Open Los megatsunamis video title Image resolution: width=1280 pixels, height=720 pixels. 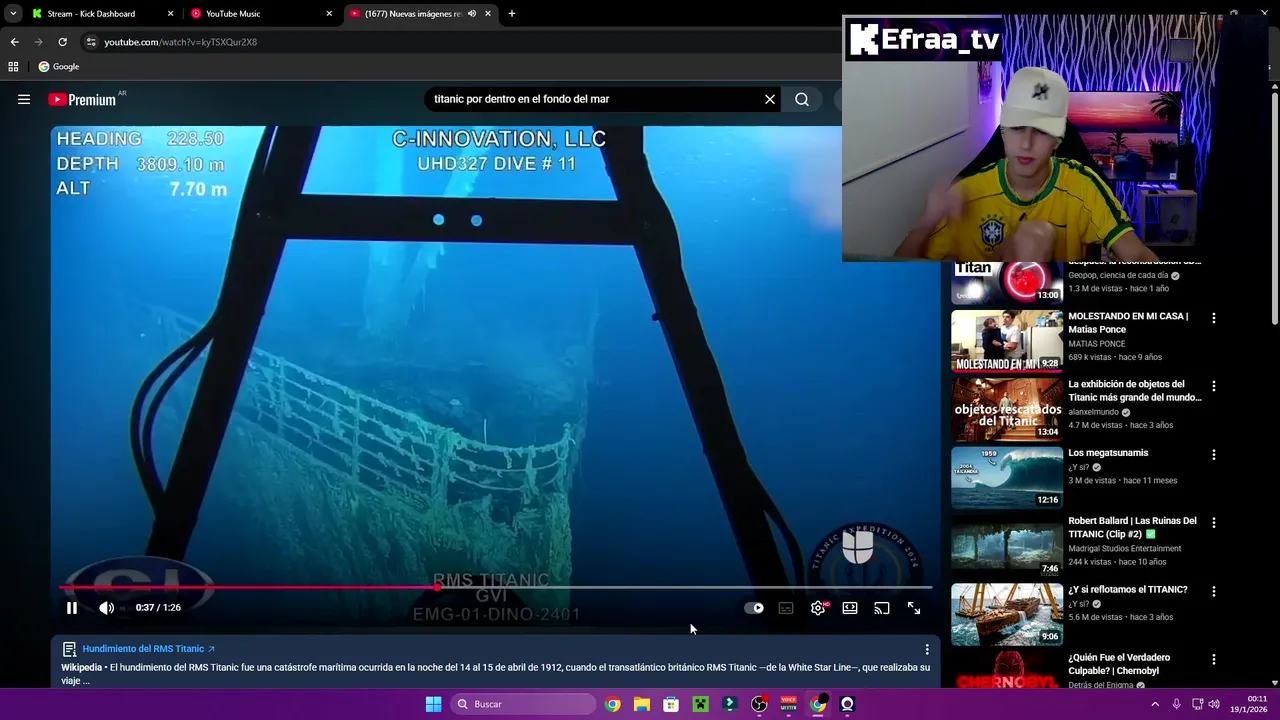1108,453
